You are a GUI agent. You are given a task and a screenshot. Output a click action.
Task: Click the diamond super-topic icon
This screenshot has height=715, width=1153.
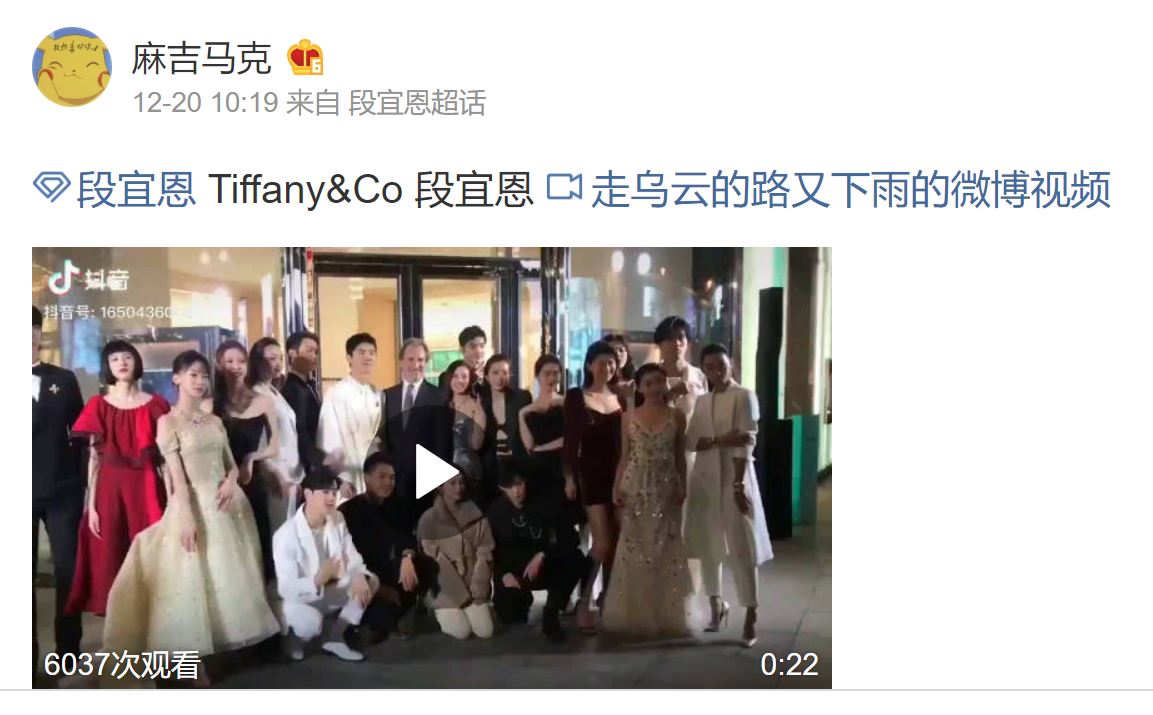point(51,187)
